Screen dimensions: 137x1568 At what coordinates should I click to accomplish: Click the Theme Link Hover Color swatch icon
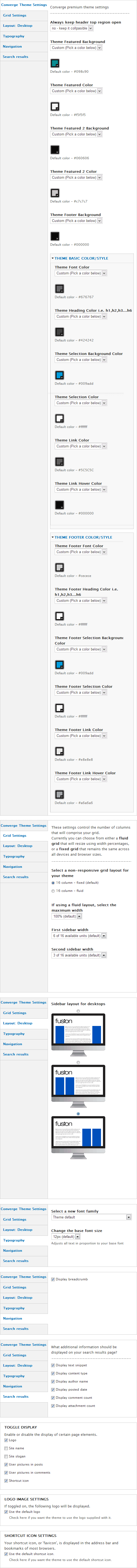pyautogui.click(x=60, y=505)
